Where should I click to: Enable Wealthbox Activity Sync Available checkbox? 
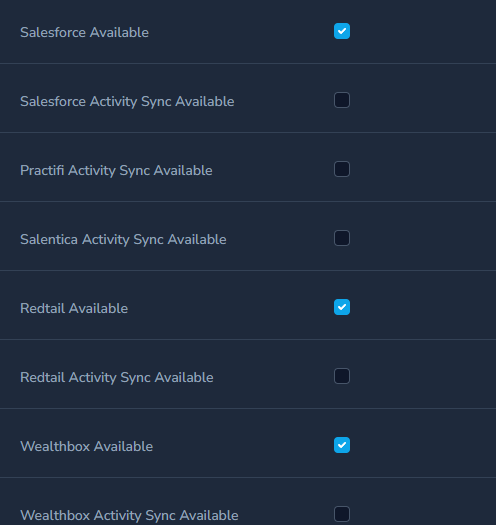342,514
